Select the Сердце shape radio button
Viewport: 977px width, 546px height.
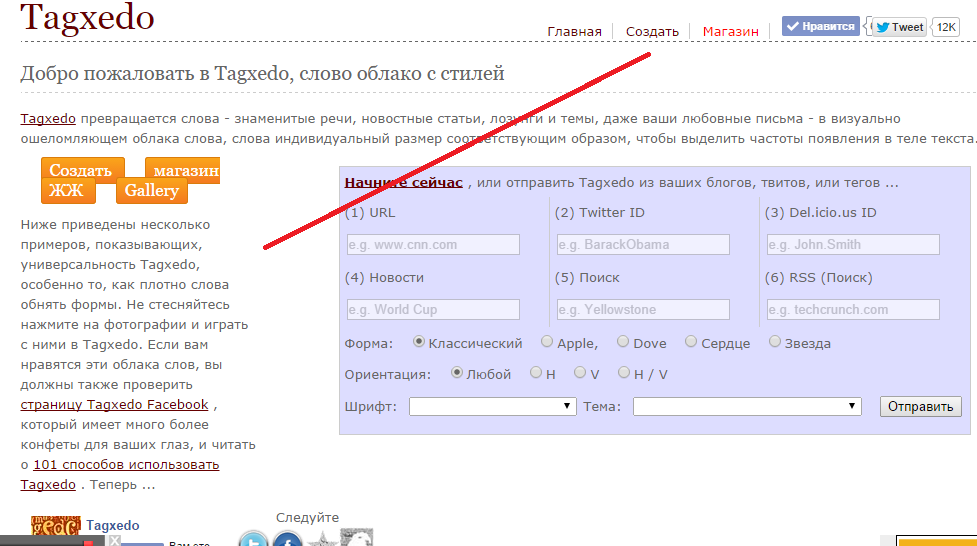coord(690,342)
